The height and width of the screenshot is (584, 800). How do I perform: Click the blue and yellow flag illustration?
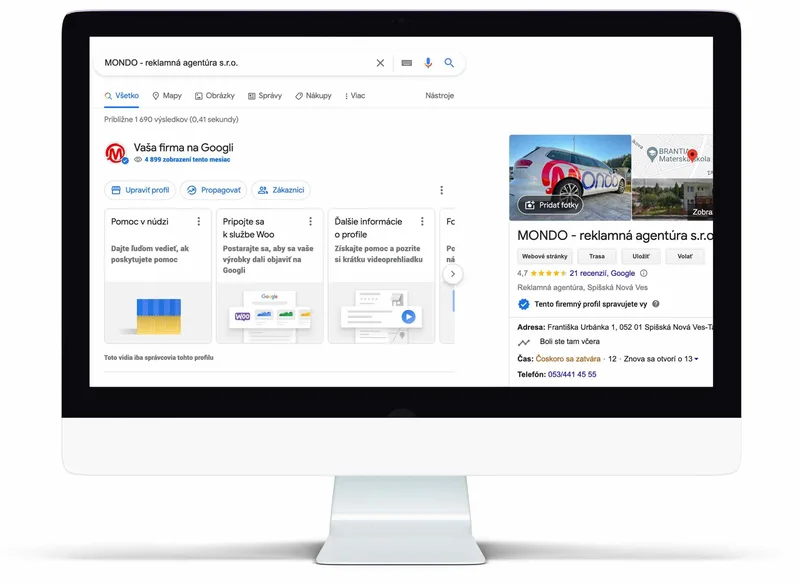tap(159, 316)
